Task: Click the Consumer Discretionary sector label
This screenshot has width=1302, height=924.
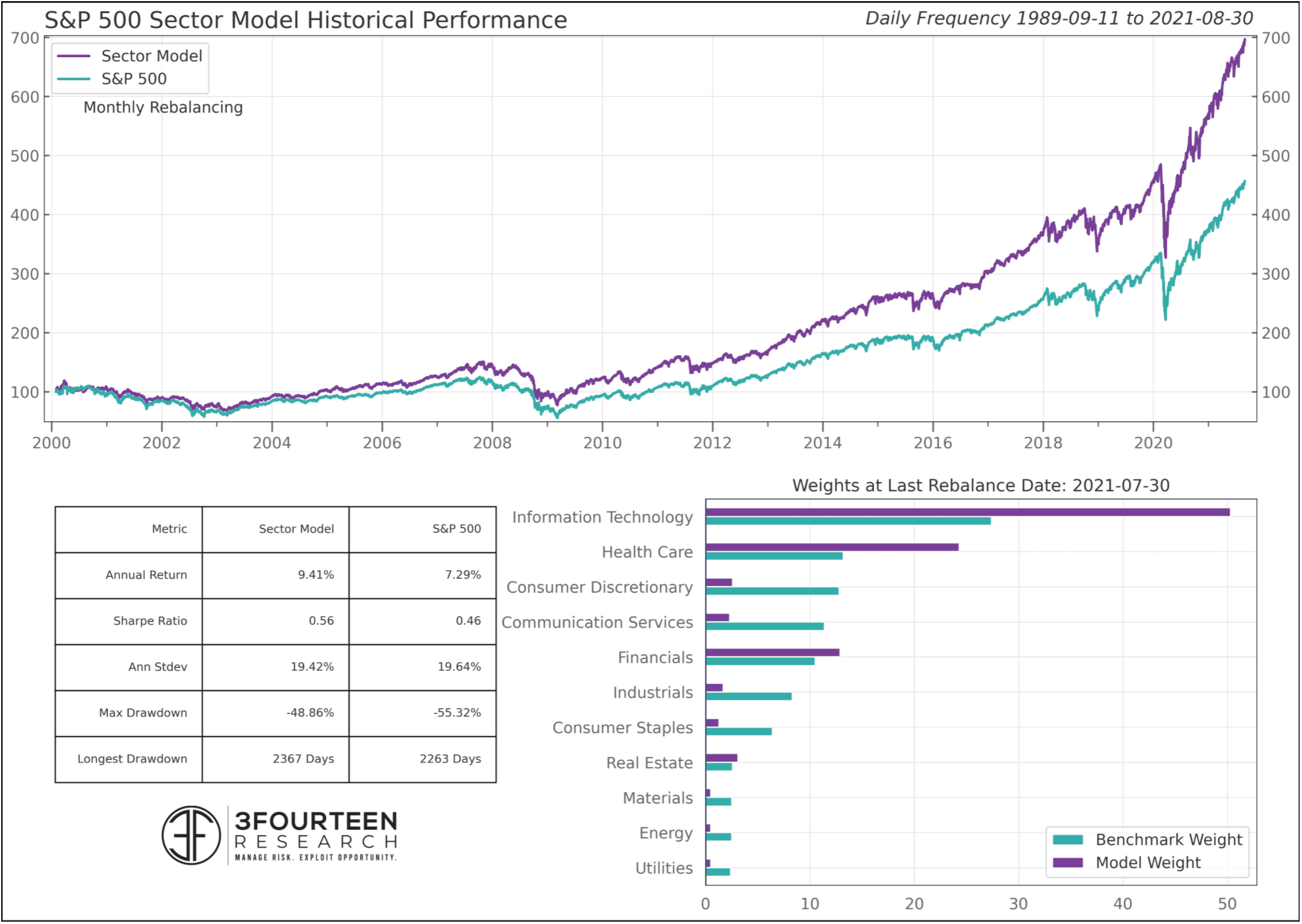Action: click(x=600, y=588)
